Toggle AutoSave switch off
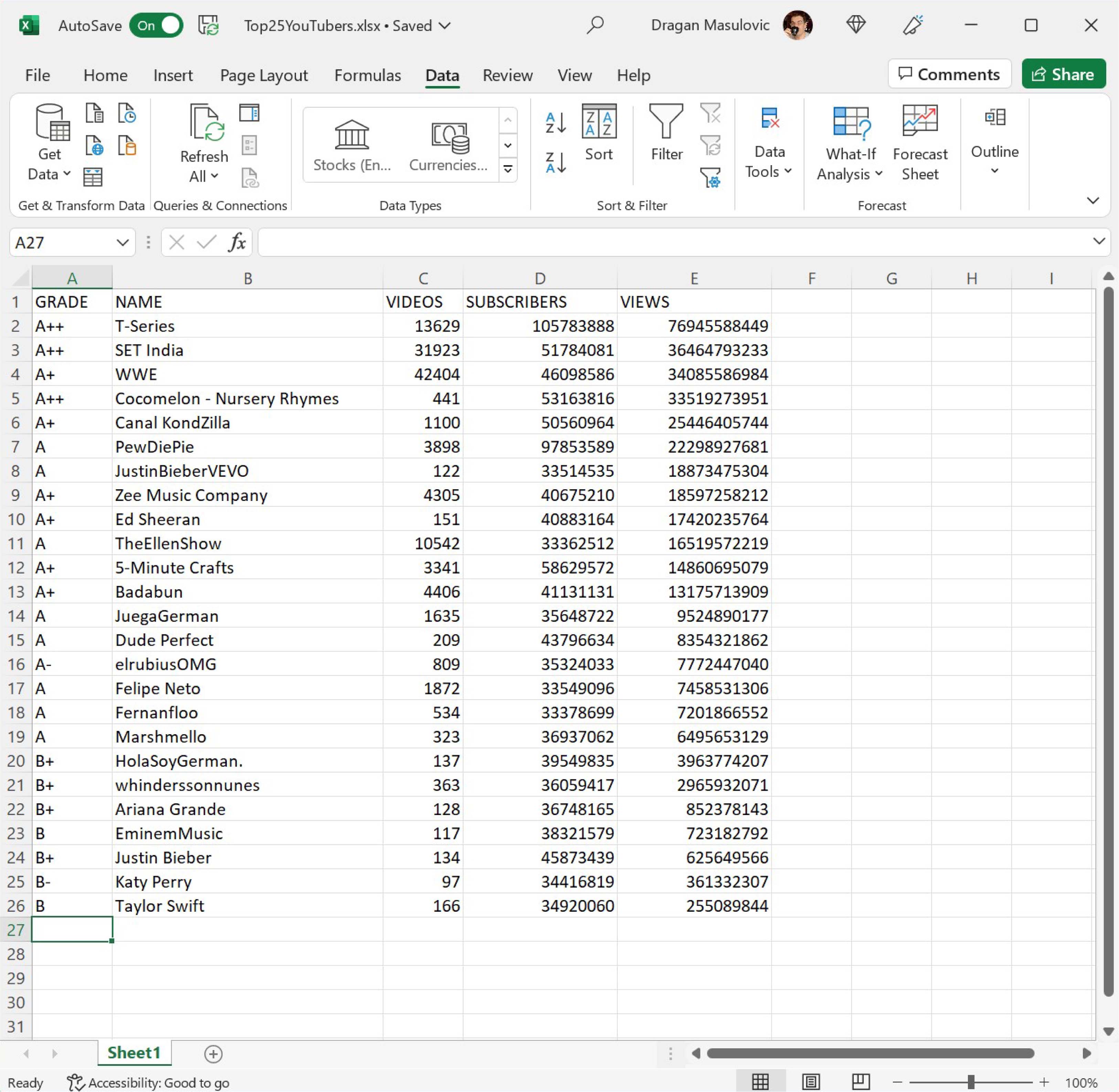 pos(156,25)
